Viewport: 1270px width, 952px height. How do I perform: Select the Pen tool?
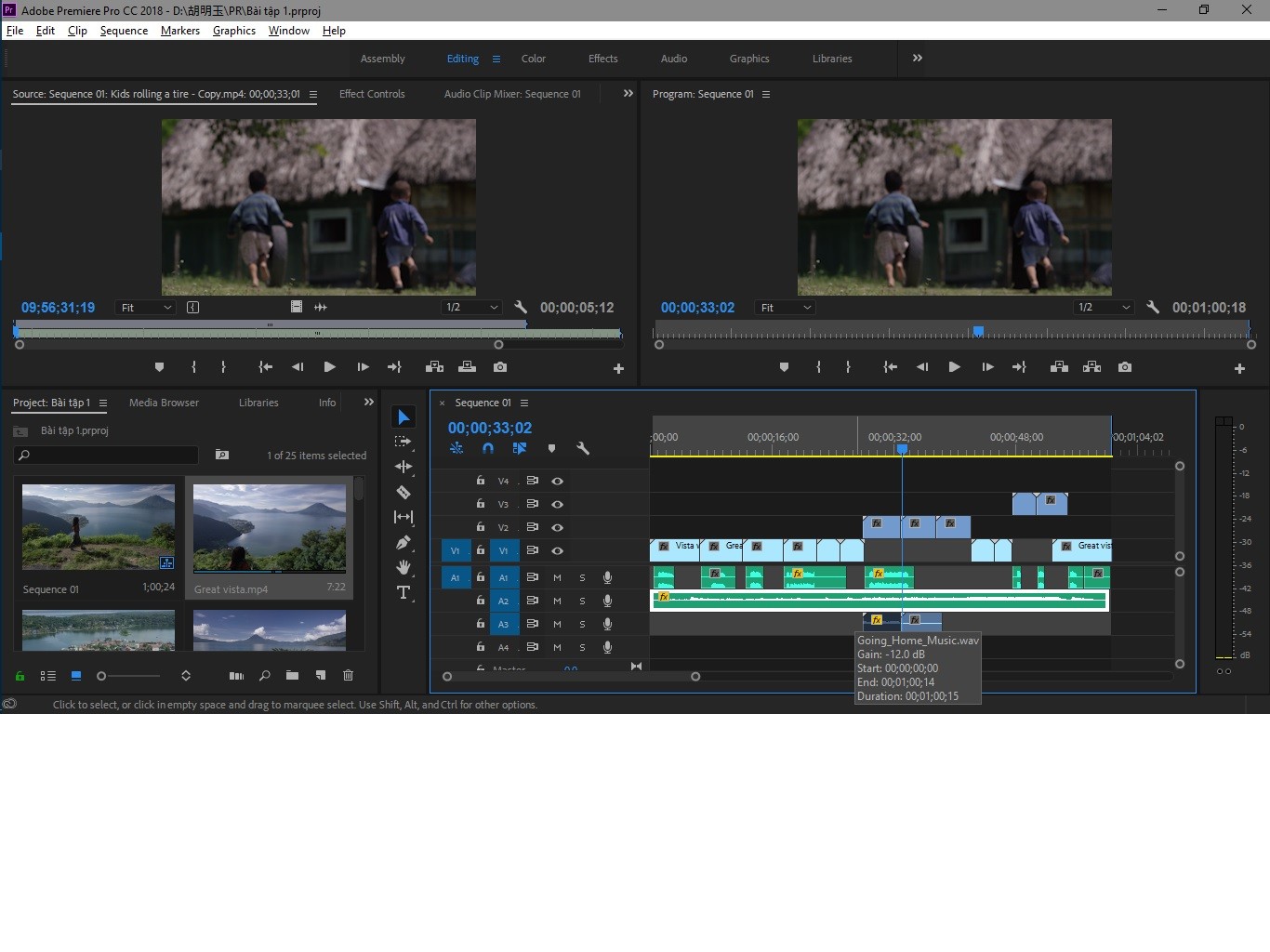403,542
